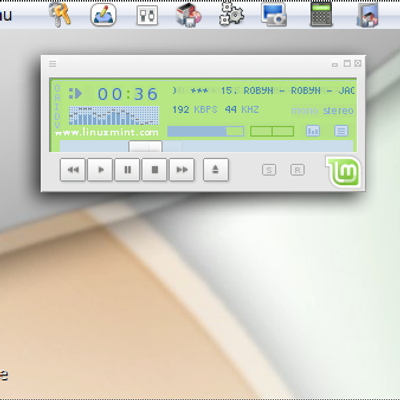Screen dimensions: 400x400
Task: Click the balance slider
Action: click(272, 131)
